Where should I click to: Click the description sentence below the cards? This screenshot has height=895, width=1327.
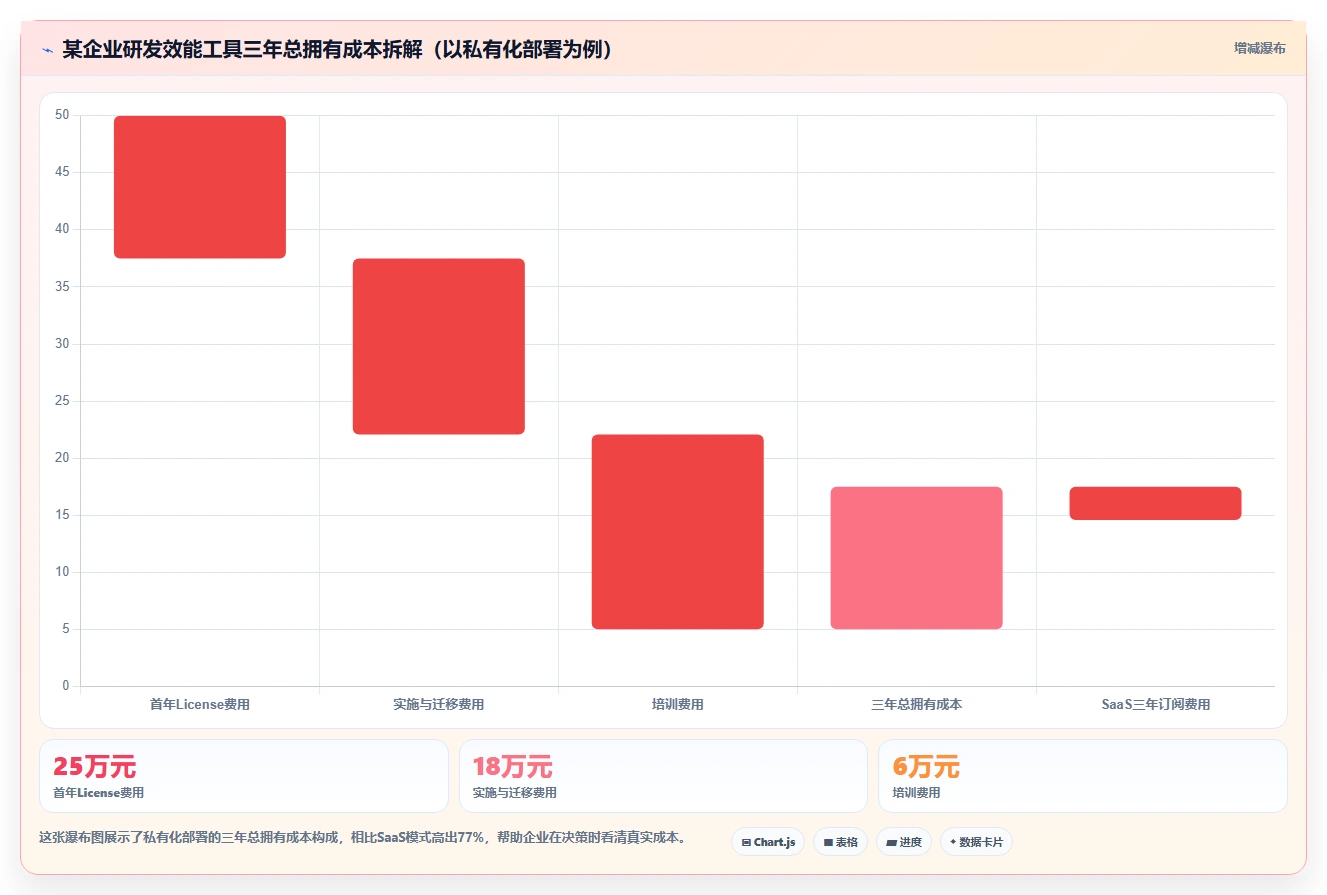pyautogui.click(x=365, y=838)
